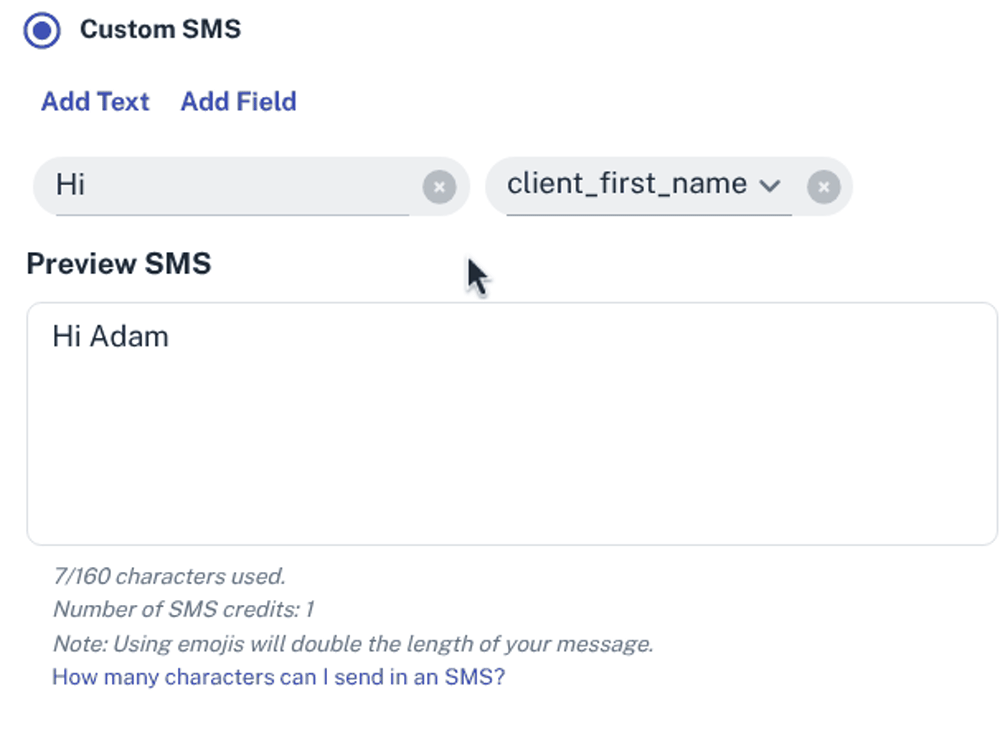Click the empty area of the preview box
1000x729 pixels.
coord(600,460)
